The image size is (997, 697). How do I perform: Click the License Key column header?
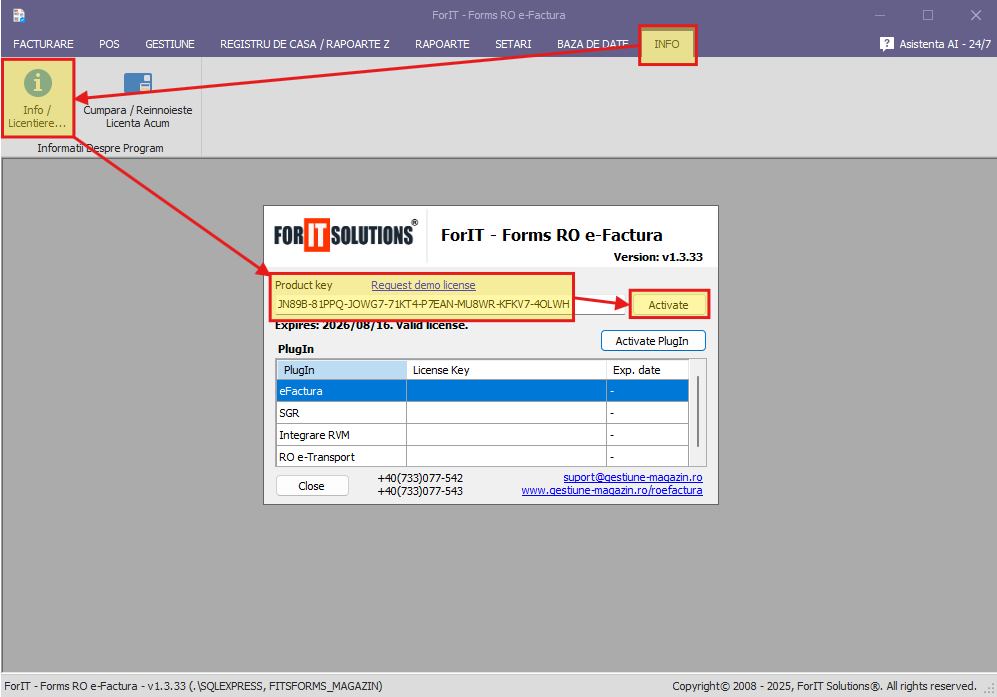tap(506, 370)
